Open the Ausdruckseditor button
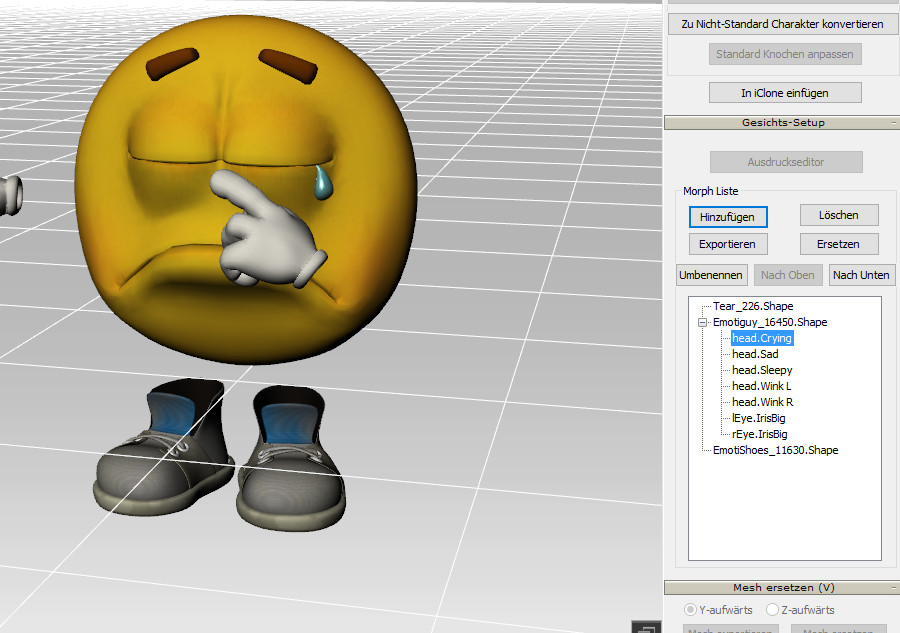 pyautogui.click(x=786, y=162)
